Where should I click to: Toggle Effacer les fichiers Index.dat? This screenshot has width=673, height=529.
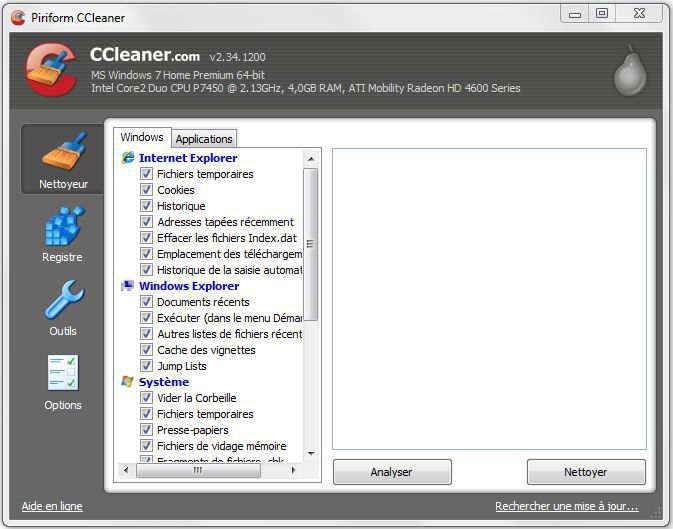coord(146,237)
